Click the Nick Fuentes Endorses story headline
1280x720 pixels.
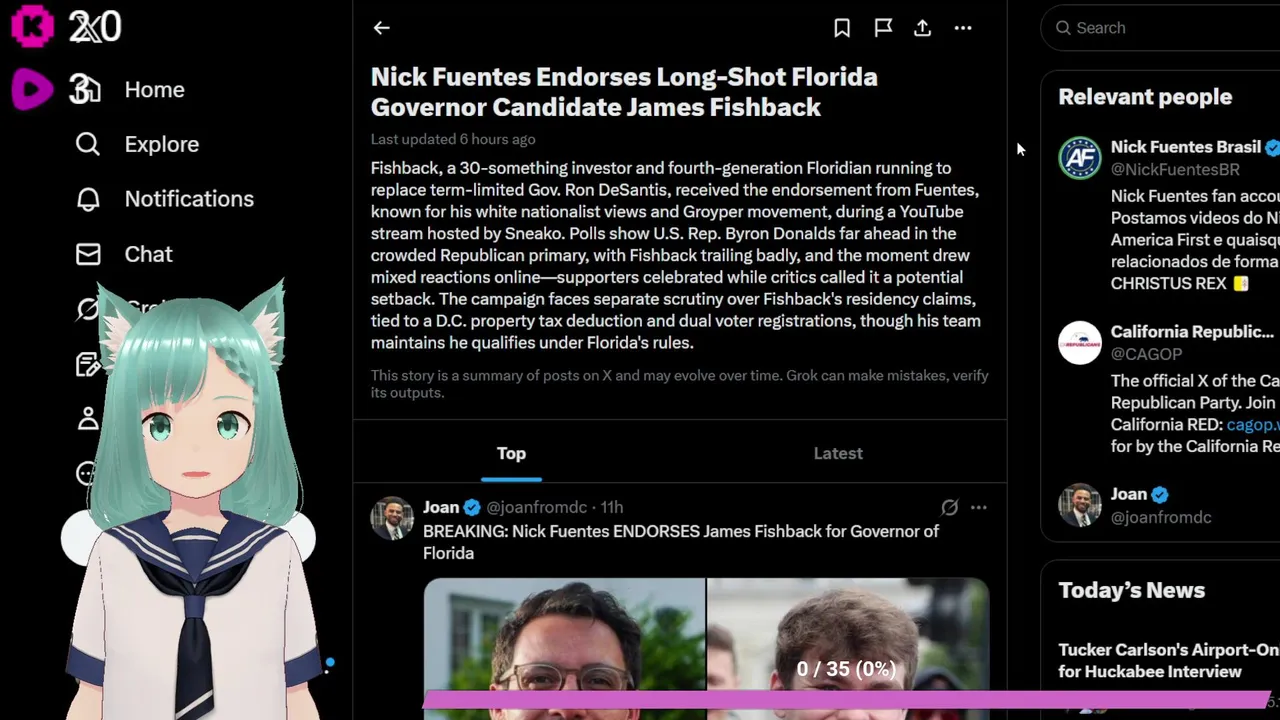[x=624, y=92]
